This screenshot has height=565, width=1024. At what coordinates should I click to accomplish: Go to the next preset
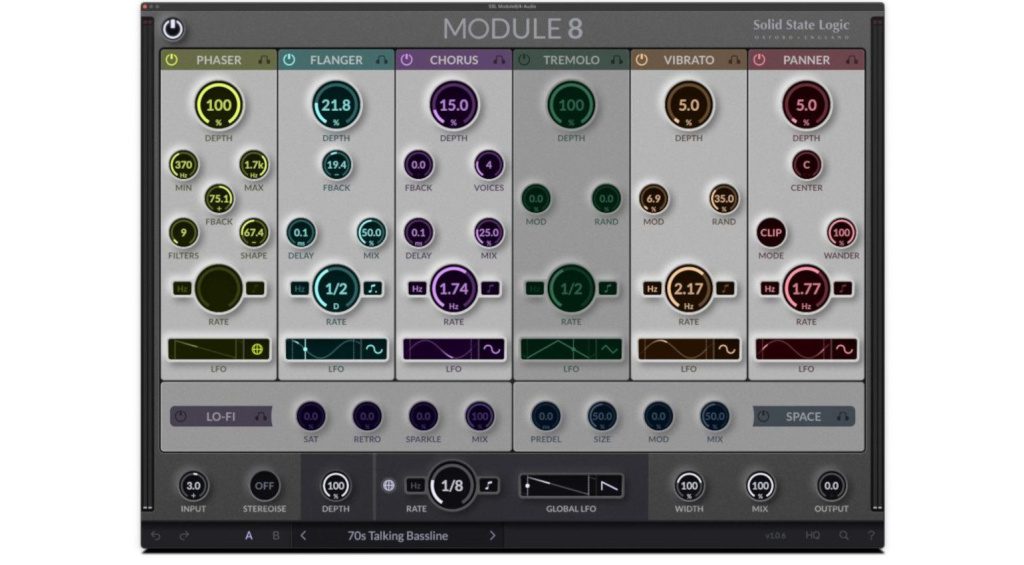pos(492,536)
